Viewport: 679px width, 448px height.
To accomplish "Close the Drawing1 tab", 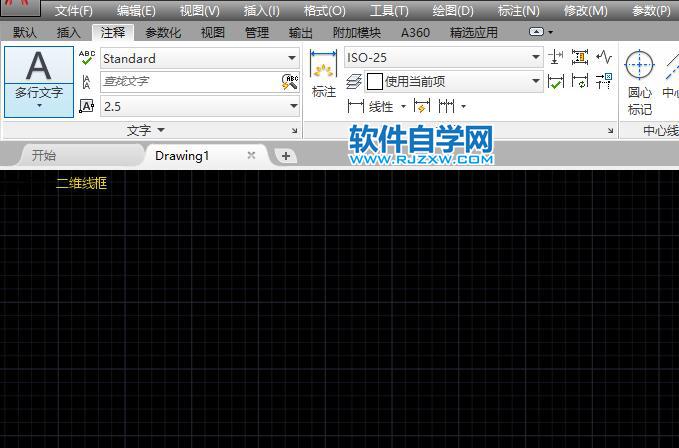I will click(x=251, y=155).
